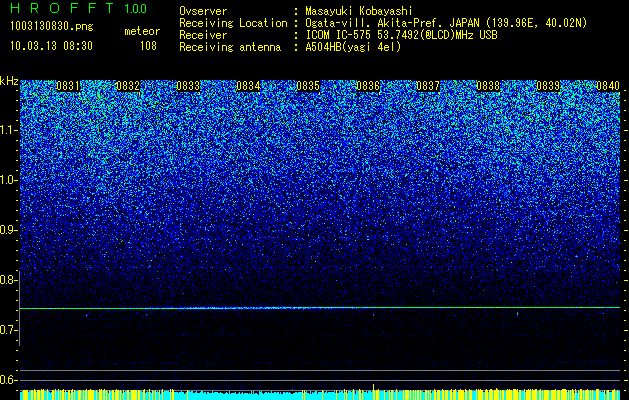Click the 0839 time marker
This screenshot has height=400, width=629.
point(548,86)
